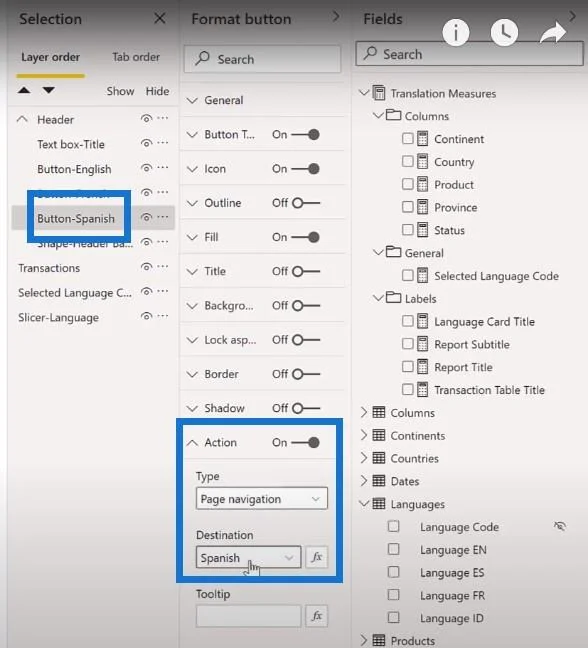Enable the Outline toggle
The height and width of the screenshot is (648, 588).
click(x=305, y=203)
